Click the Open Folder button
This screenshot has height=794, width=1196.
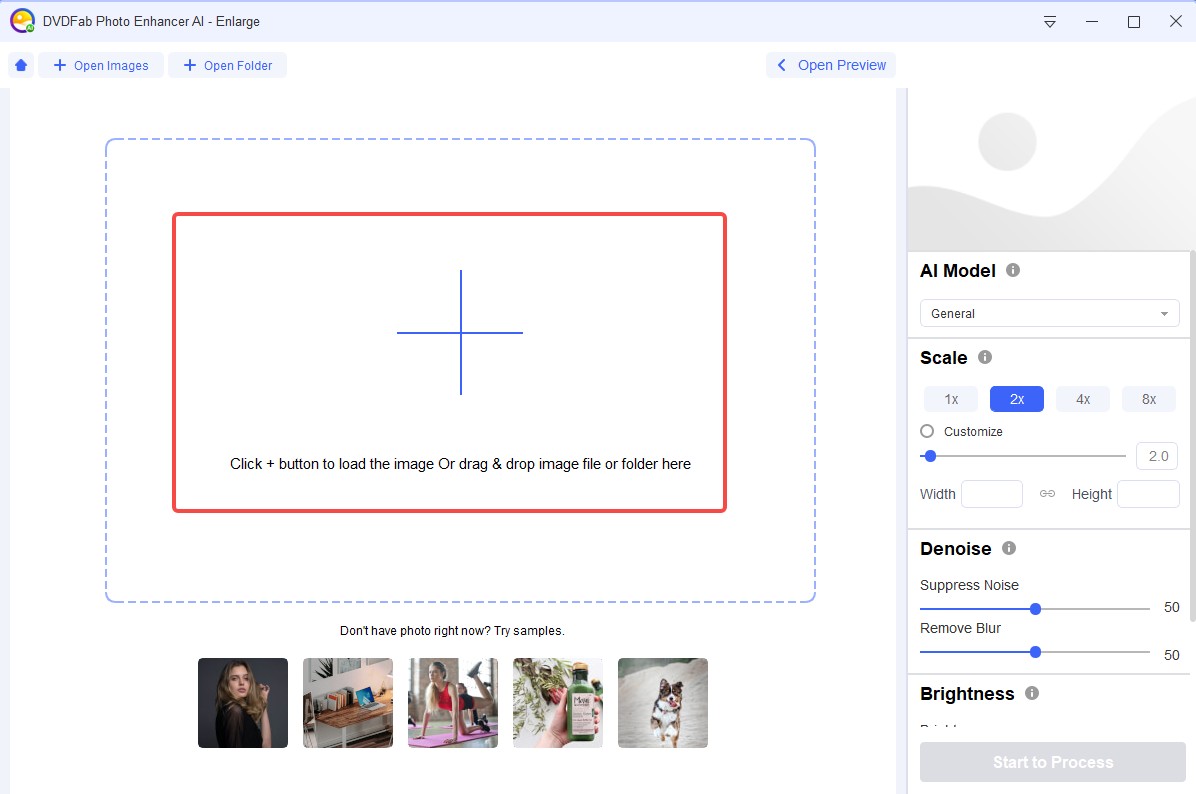[227, 64]
